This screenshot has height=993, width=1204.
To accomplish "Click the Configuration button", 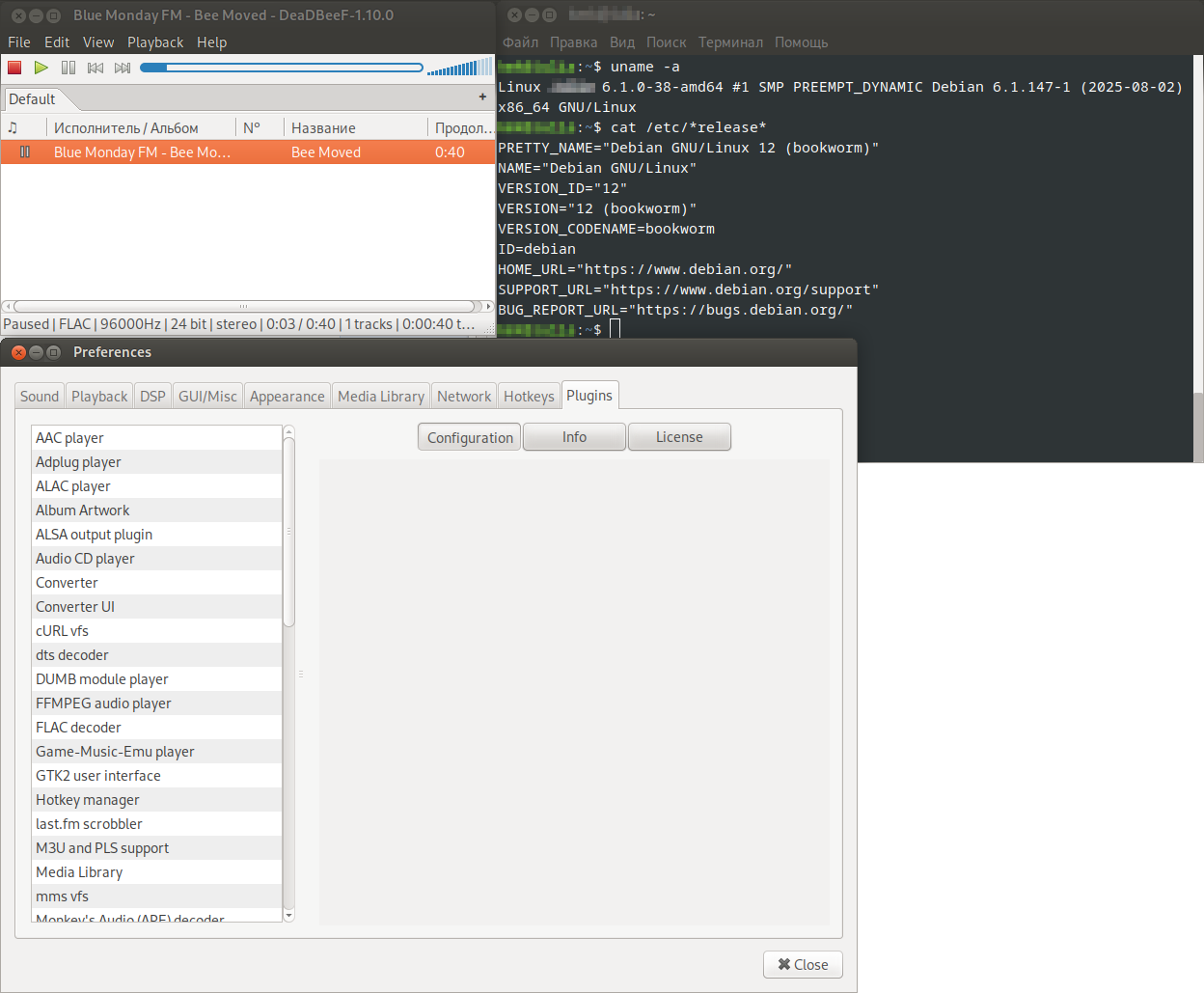I will click(x=470, y=437).
